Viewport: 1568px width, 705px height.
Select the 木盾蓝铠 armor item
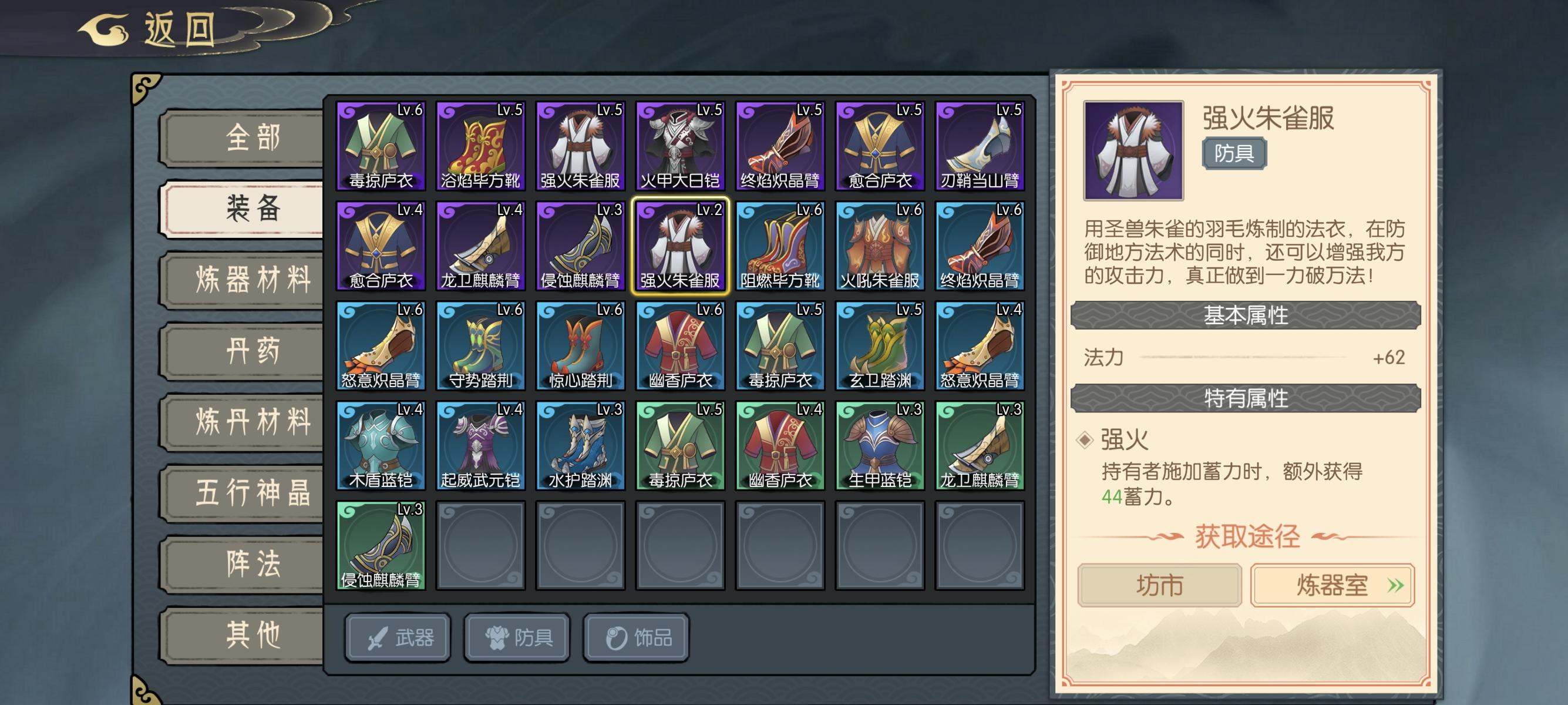(x=381, y=446)
